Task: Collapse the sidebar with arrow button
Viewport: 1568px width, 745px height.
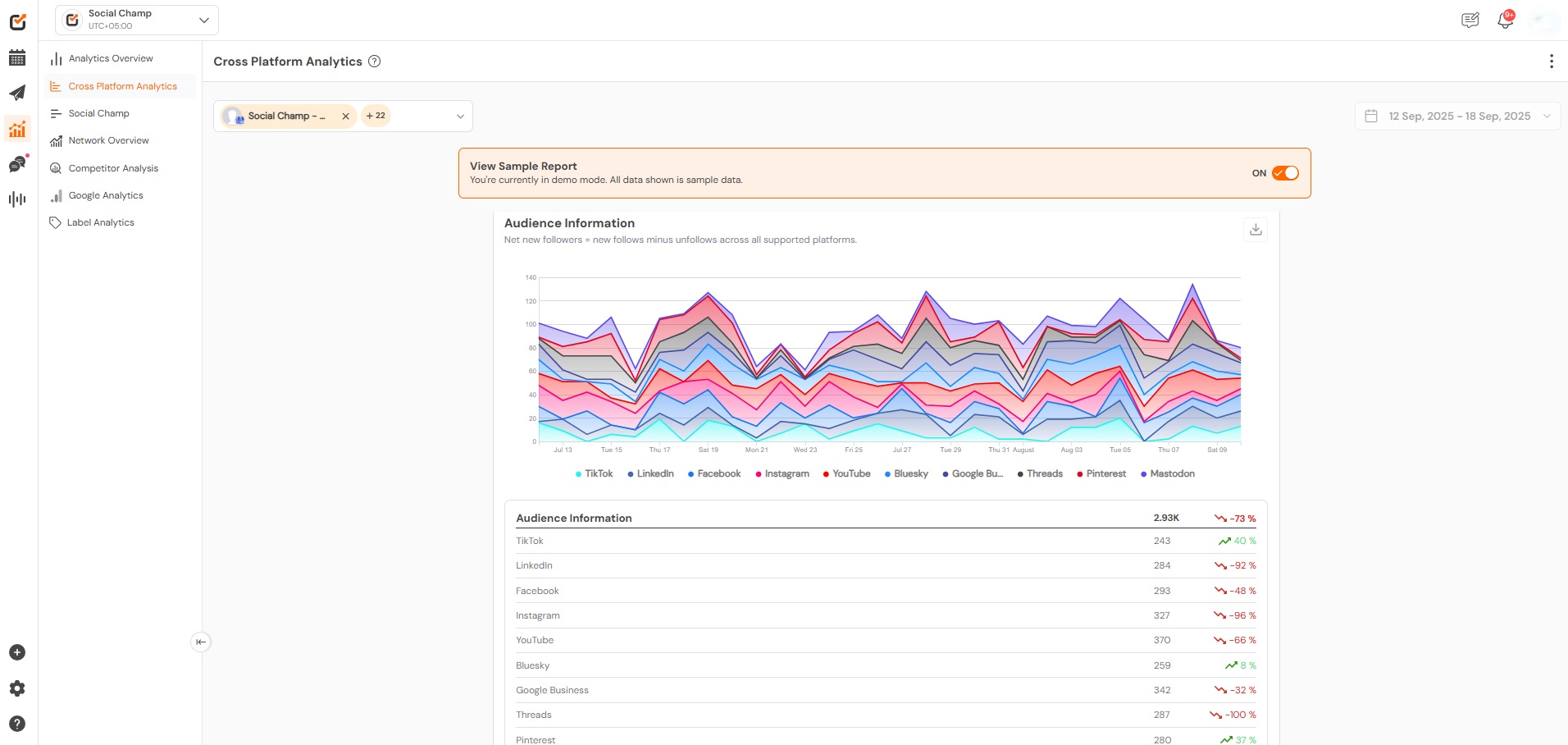Action: pos(201,642)
